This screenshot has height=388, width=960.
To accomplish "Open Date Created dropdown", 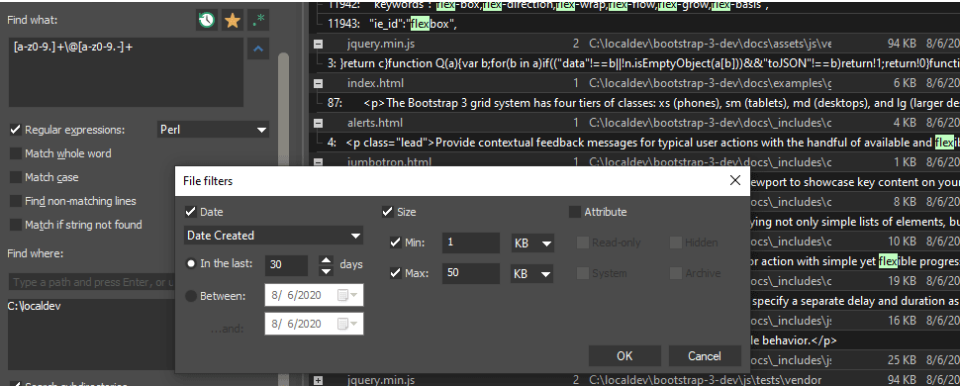I will [274, 236].
